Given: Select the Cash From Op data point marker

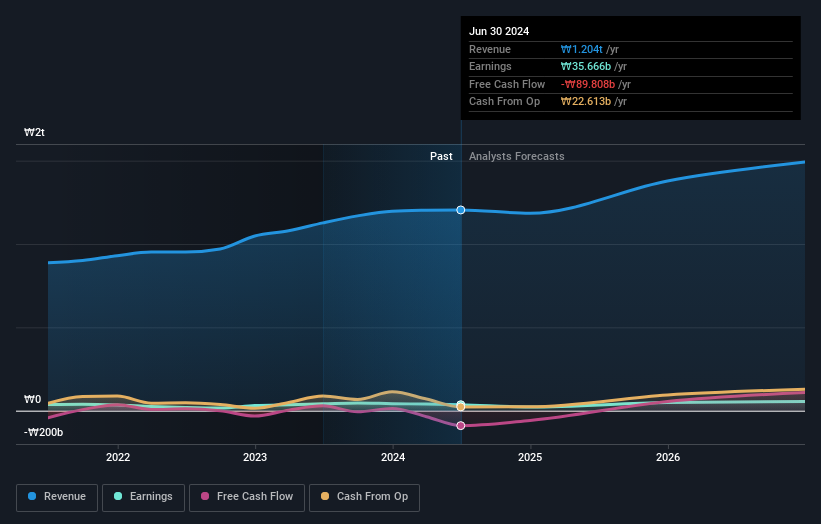Looking at the screenshot, I should [461, 407].
